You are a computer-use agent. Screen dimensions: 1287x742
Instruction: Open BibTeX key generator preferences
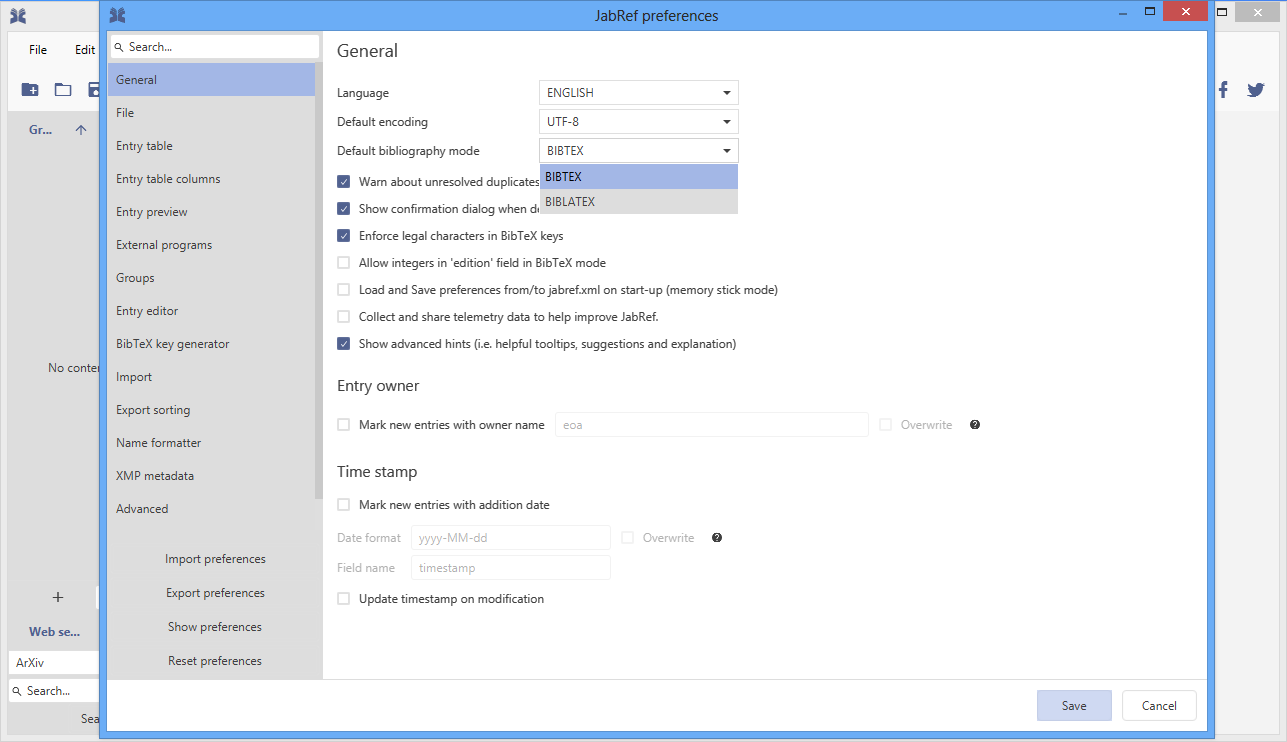[x=211, y=344]
